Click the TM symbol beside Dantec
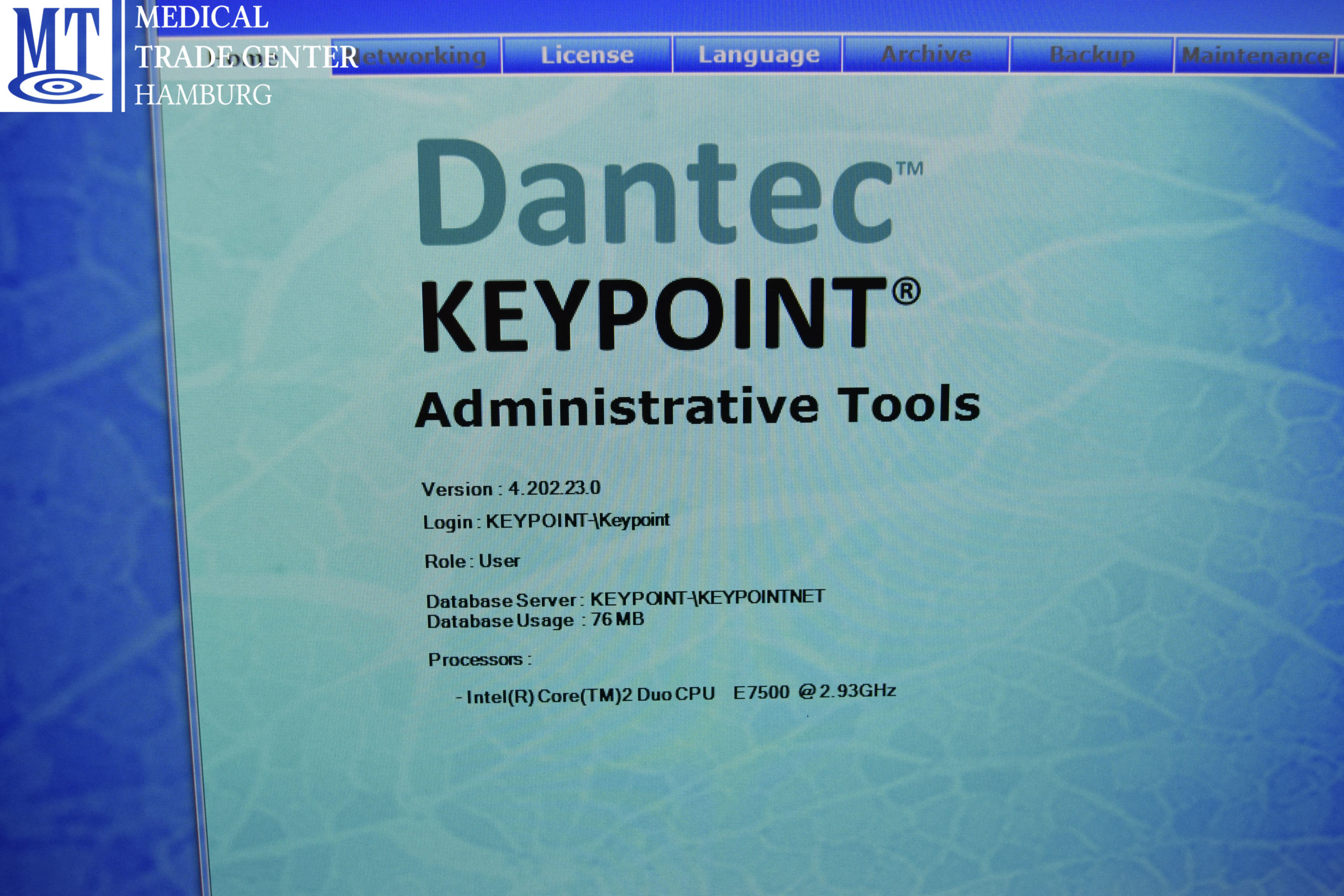This screenshot has width=1344, height=896. pos(909,168)
